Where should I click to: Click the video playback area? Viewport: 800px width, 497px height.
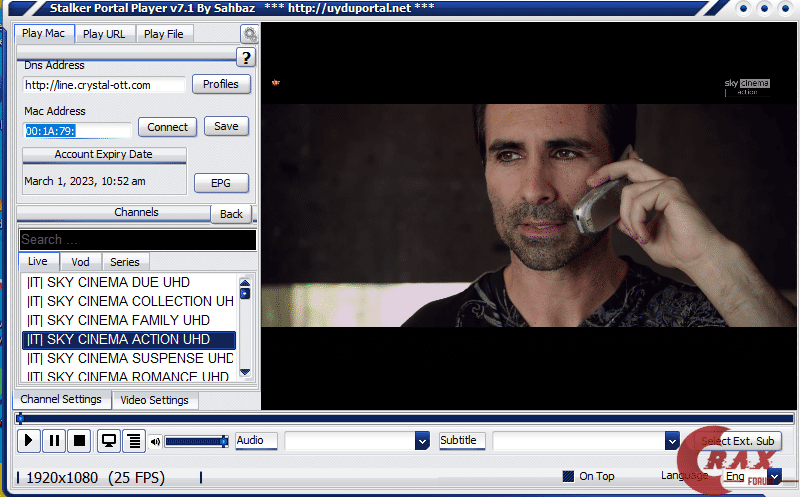(x=529, y=215)
